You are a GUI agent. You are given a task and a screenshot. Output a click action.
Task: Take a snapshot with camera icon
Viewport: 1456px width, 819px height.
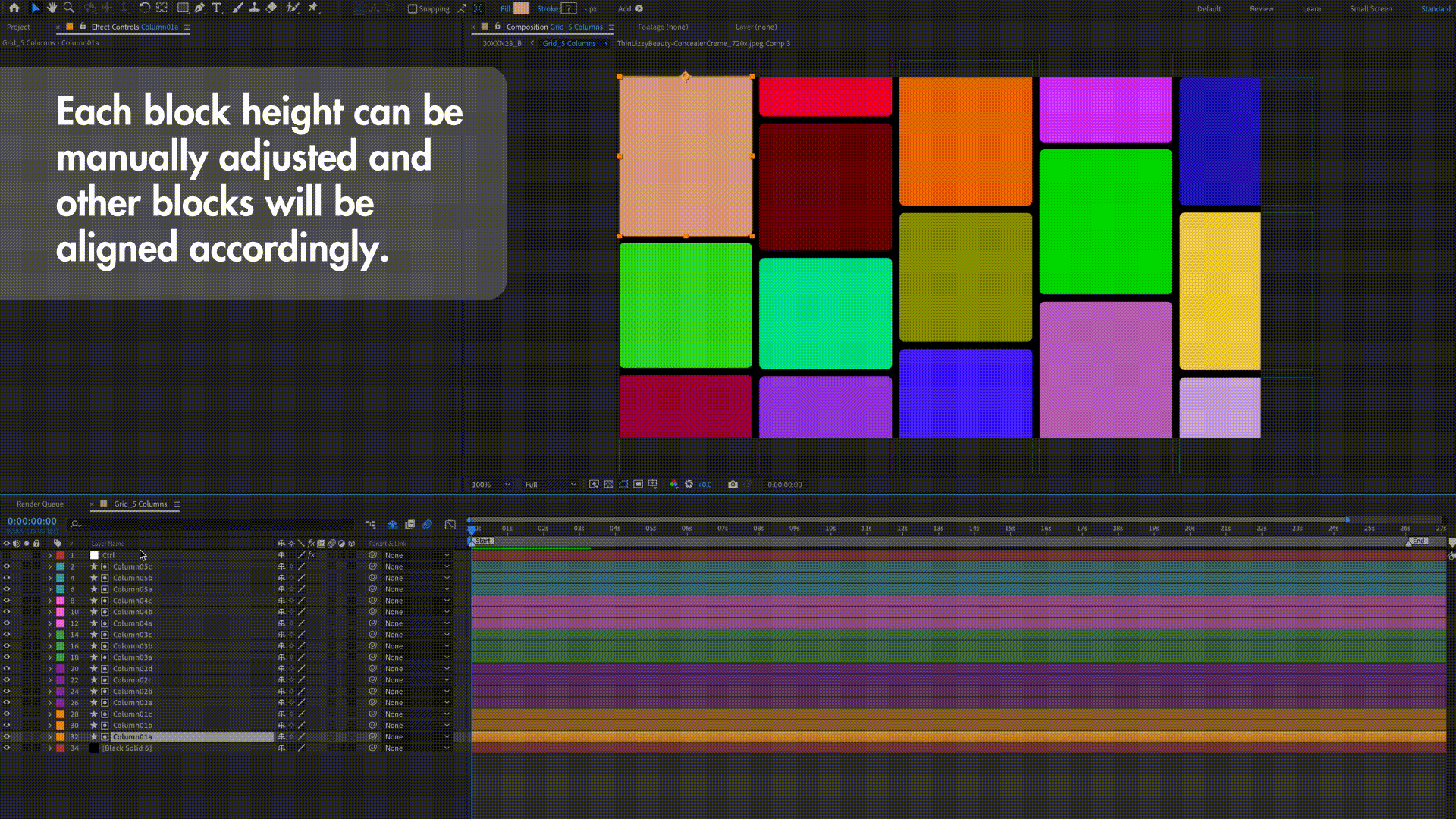click(x=733, y=484)
